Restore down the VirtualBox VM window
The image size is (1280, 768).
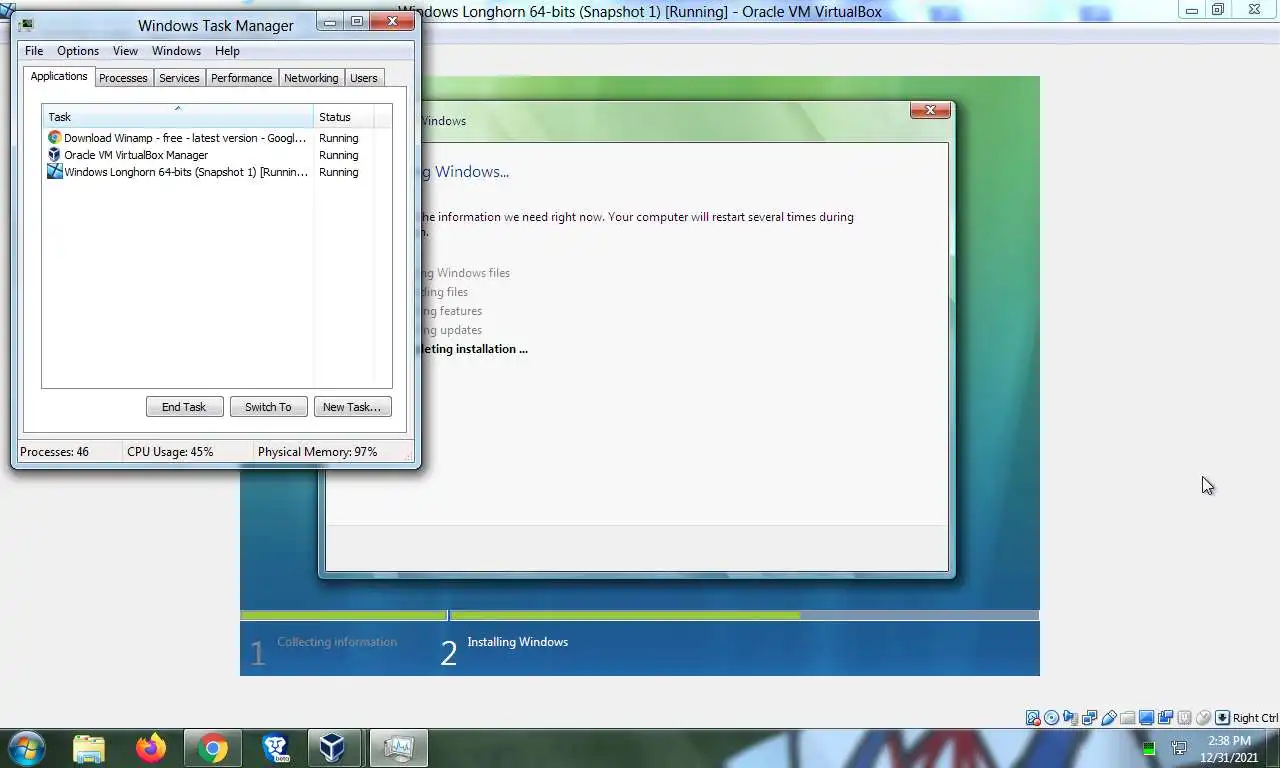[x=1217, y=10]
